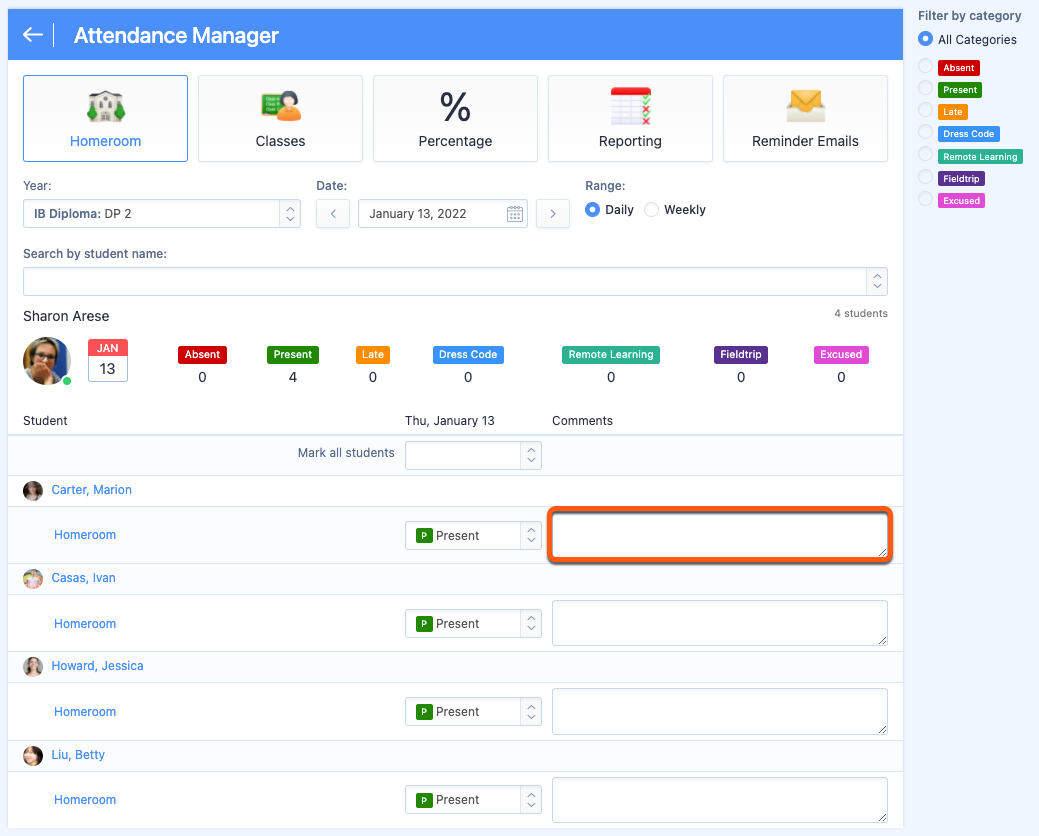Image resolution: width=1039 pixels, height=836 pixels.
Task: Open the calendar picker icon
Action: pos(515,214)
